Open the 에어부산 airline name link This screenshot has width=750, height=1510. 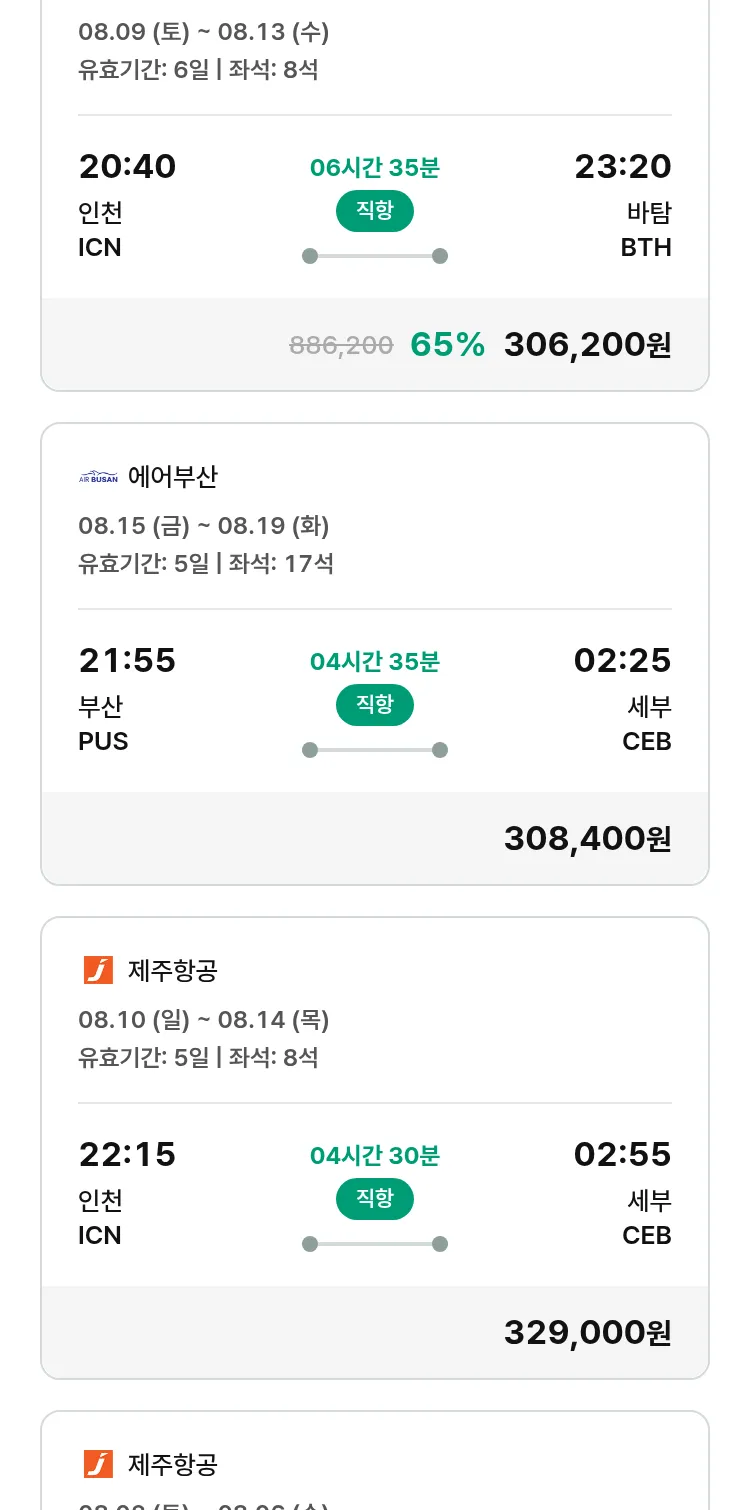(x=173, y=477)
